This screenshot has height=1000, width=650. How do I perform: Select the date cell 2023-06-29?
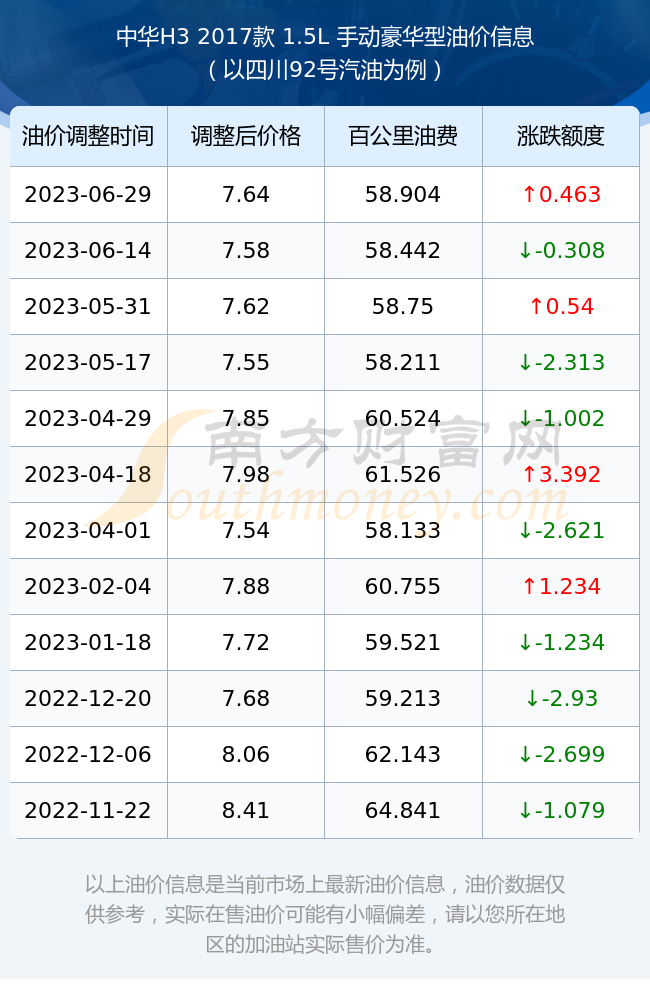tap(88, 195)
